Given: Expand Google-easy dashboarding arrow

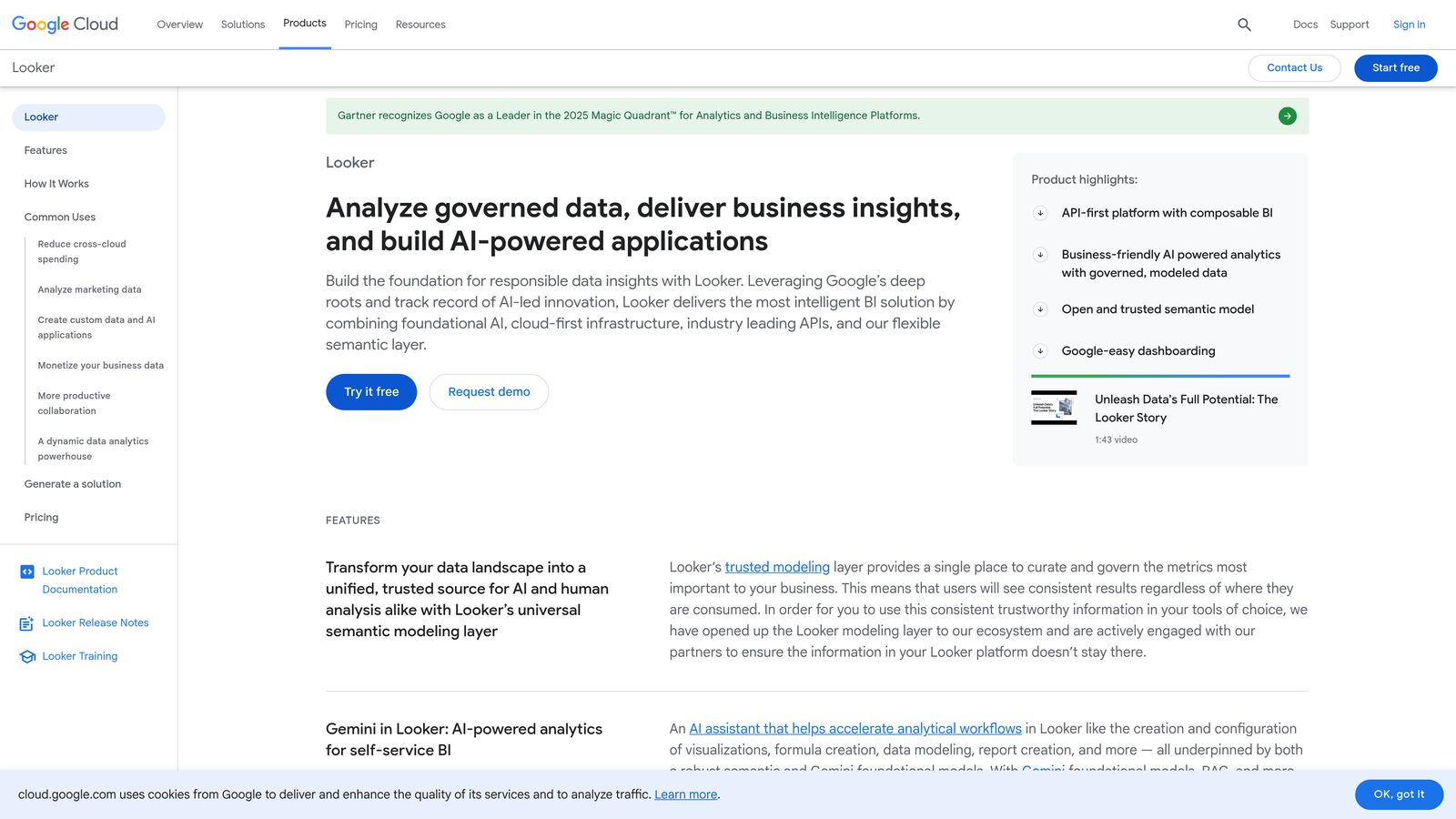Looking at the screenshot, I should [1040, 351].
